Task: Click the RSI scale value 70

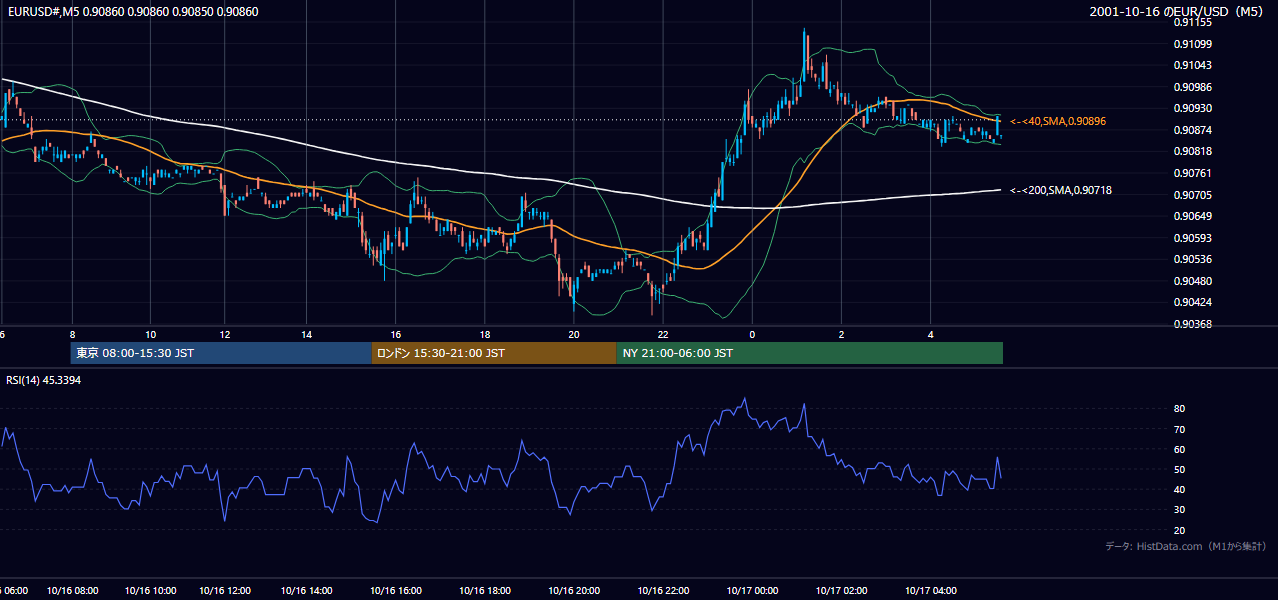Action: tap(1179, 429)
